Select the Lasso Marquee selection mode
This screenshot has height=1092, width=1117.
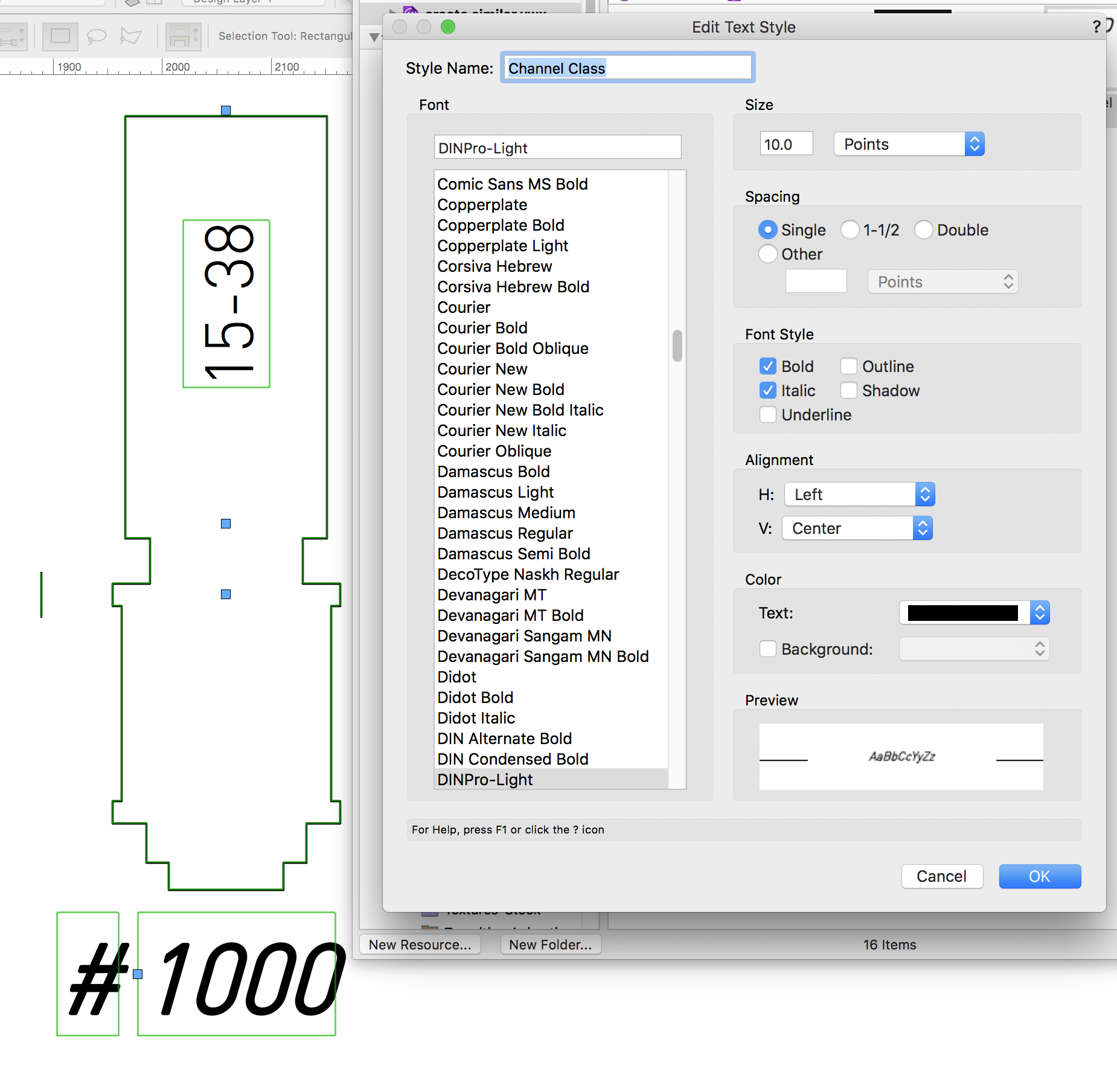(96, 36)
